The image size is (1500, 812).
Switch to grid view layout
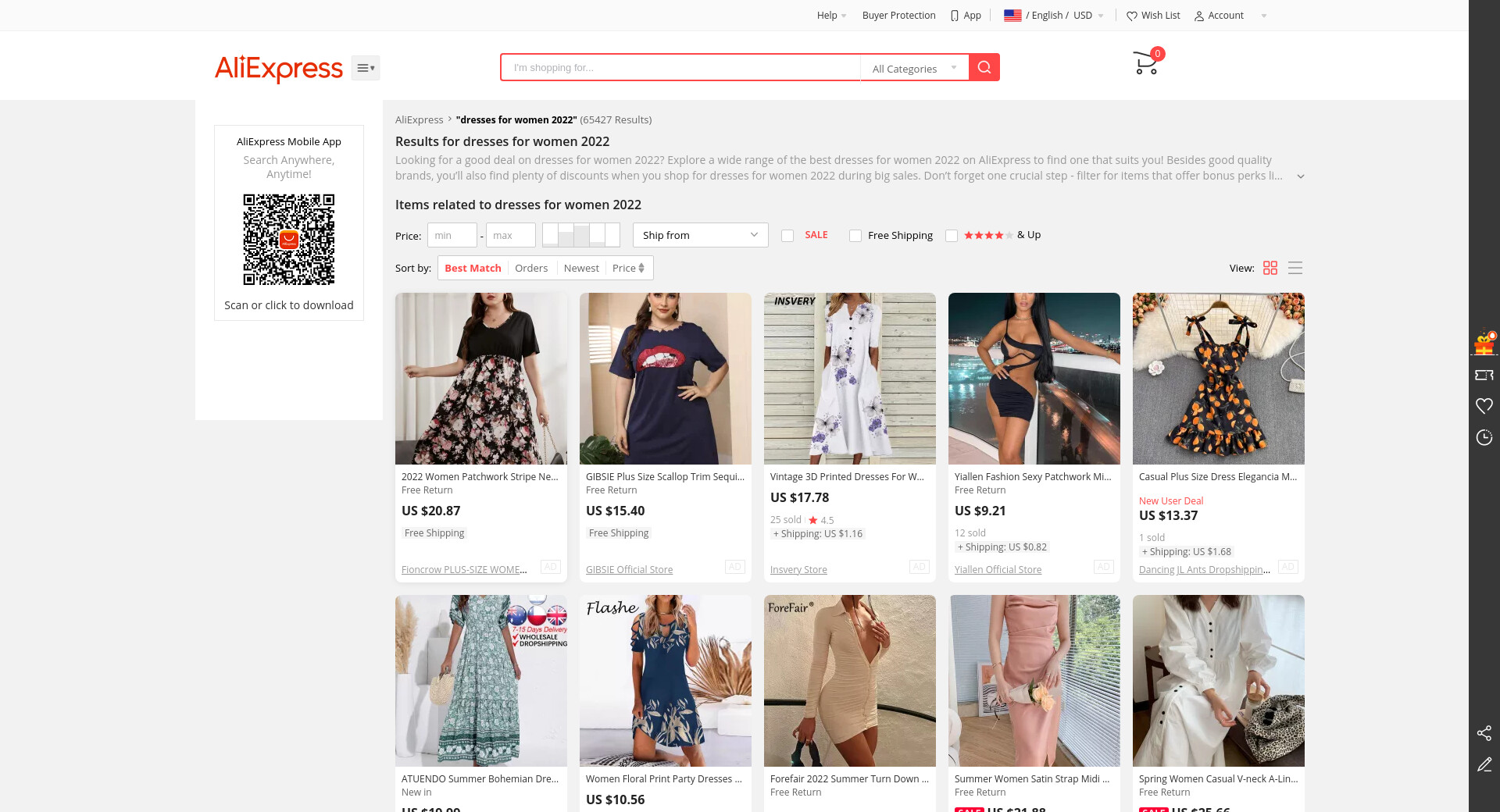1270,268
